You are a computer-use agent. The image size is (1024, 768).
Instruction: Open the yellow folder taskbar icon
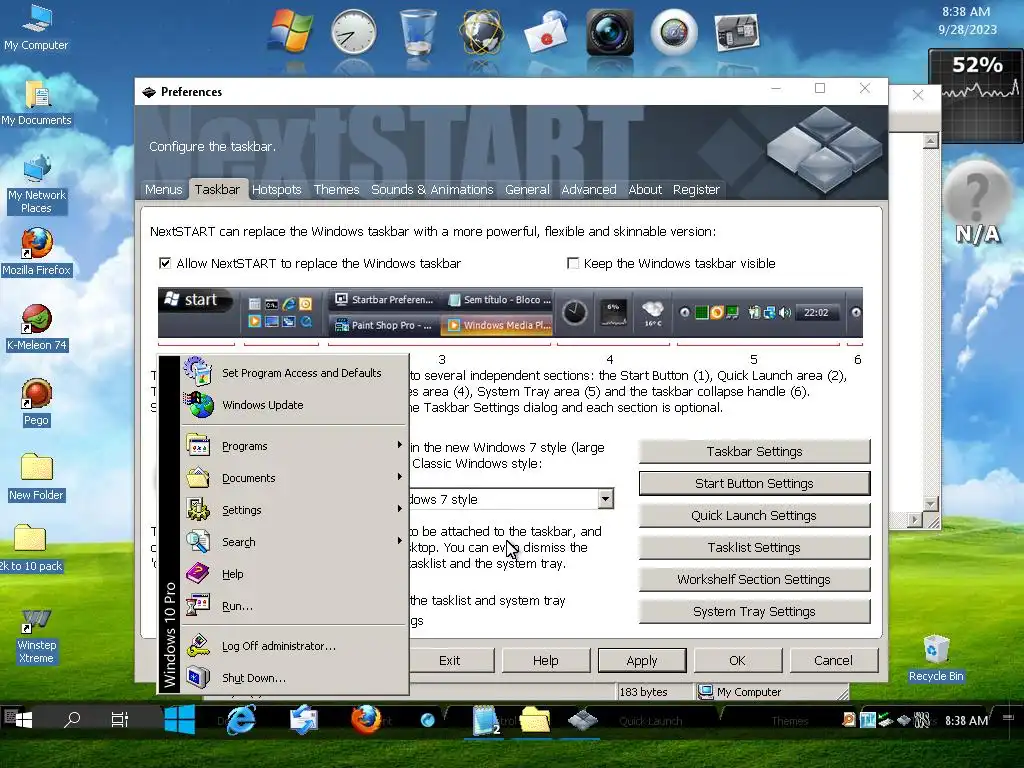point(535,720)
